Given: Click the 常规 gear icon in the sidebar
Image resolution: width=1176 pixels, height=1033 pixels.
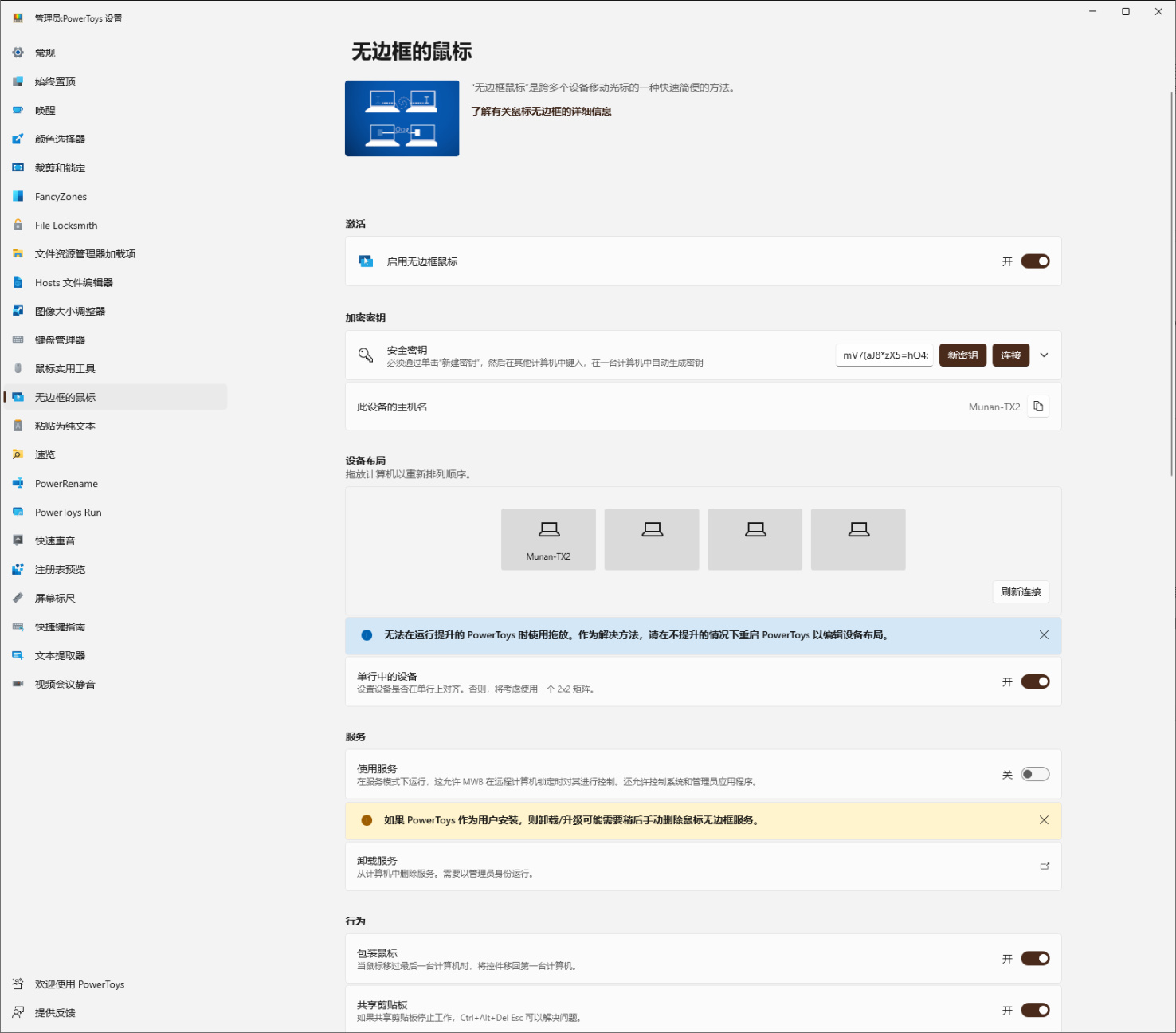Looking at the screenshot, I should pos(18,53).
